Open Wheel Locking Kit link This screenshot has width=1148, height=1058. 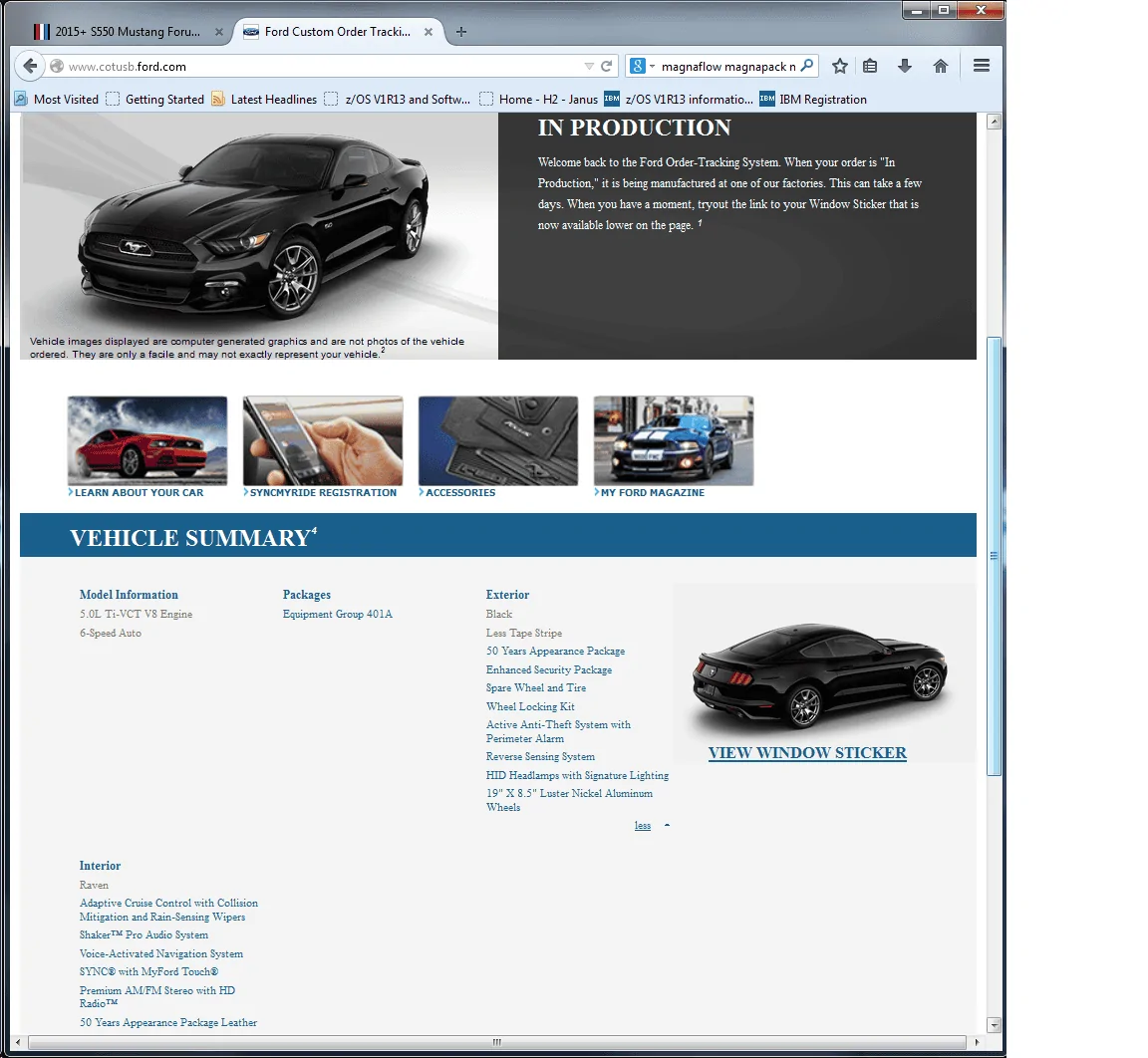click(x=530, y=706)
